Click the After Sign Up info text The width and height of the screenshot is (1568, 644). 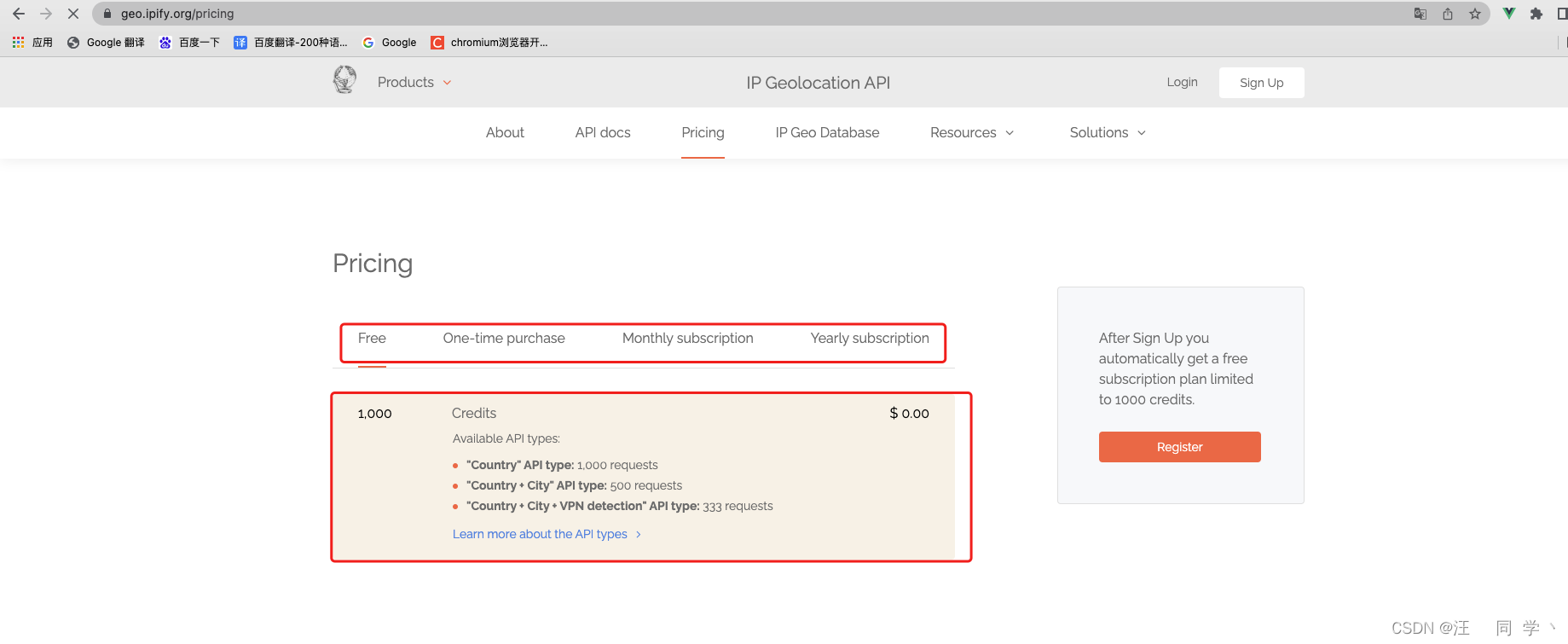click(1176, 368)
